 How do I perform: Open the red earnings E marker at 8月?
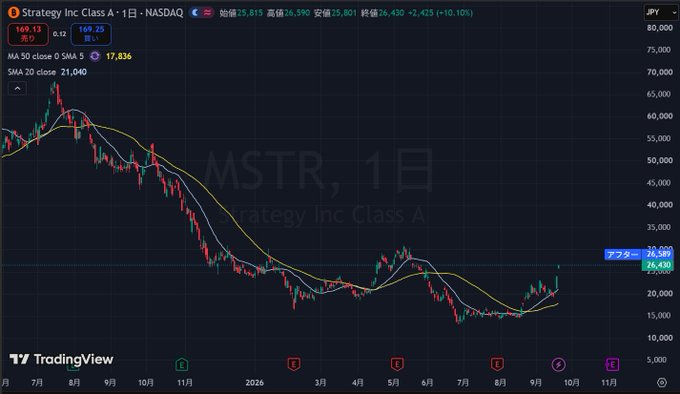point(497,364)
